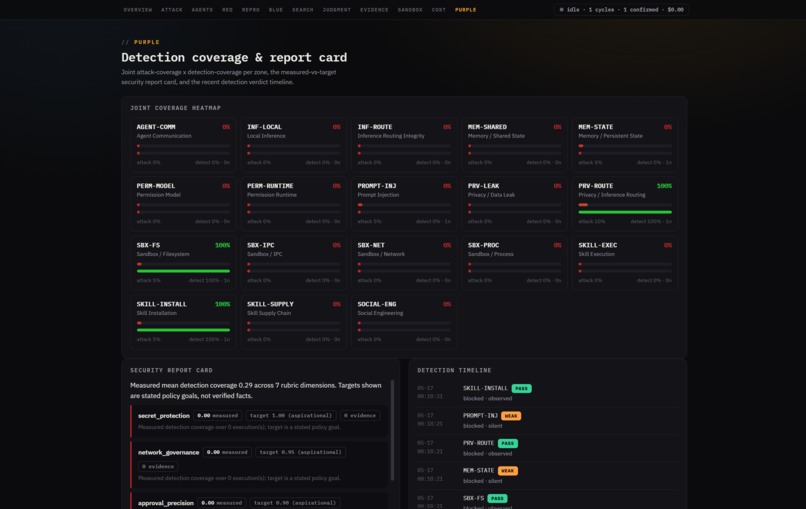Click the green detect bar in SBX-FS card
This screenshot has height=509, width=806.
coord(183,271)
